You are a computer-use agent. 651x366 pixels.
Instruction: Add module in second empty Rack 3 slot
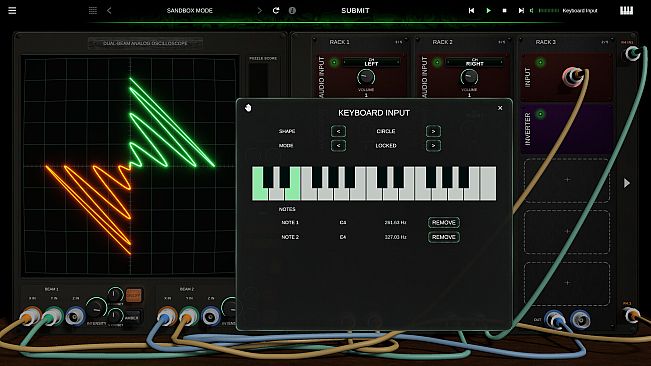pos(567,232)
